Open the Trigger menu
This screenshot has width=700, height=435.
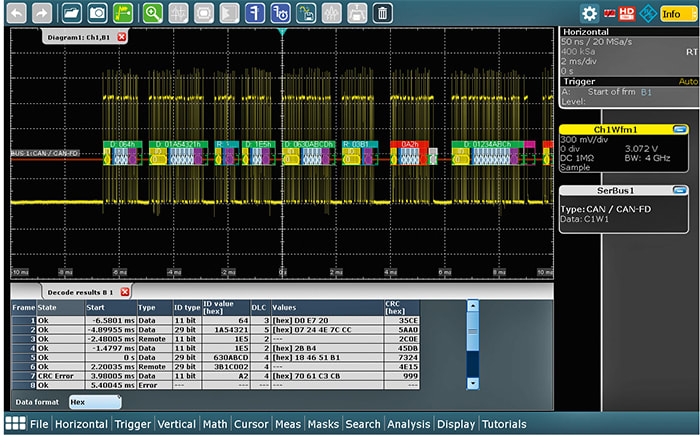coord(132,424)
